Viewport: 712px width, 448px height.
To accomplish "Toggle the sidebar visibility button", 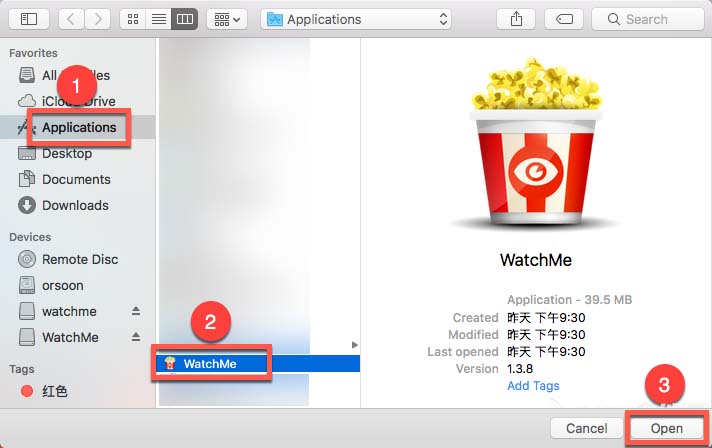I will click(29, 19).
